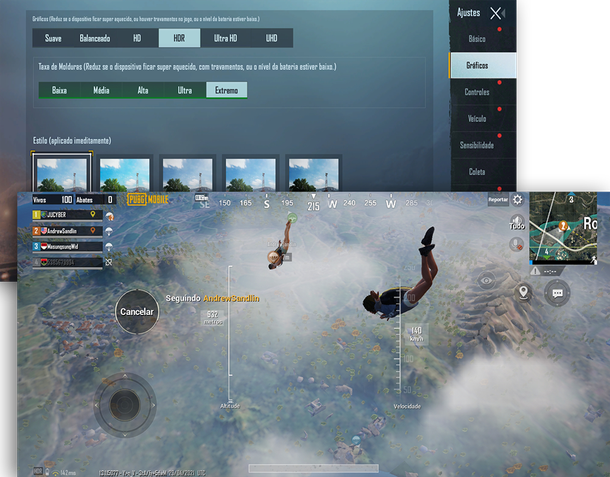
Task: Tap the Wi-Fi ping indicator 142ms
Action: coord(65,472)
